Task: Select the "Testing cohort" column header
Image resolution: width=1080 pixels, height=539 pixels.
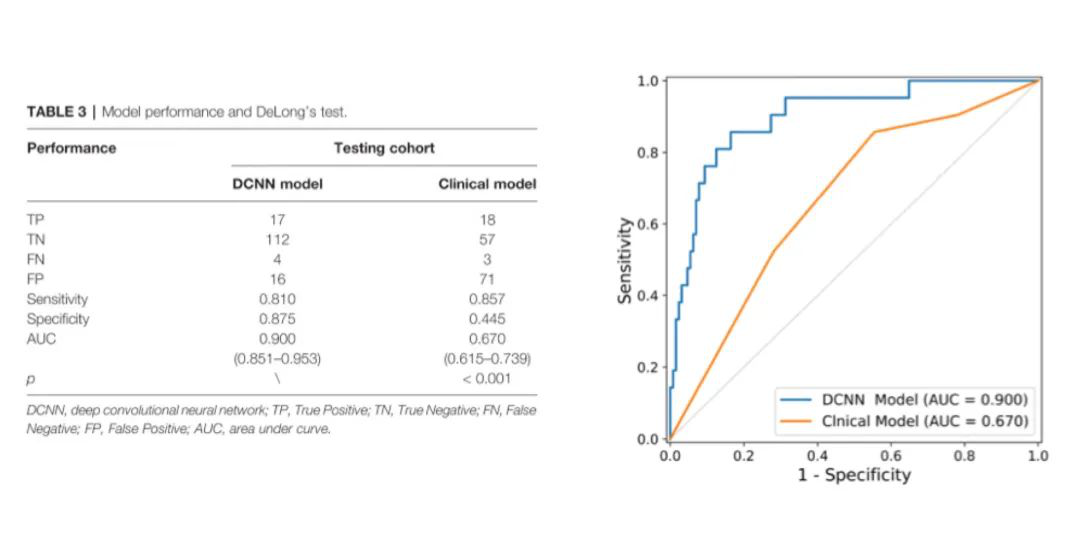Action: pos(384,148)
